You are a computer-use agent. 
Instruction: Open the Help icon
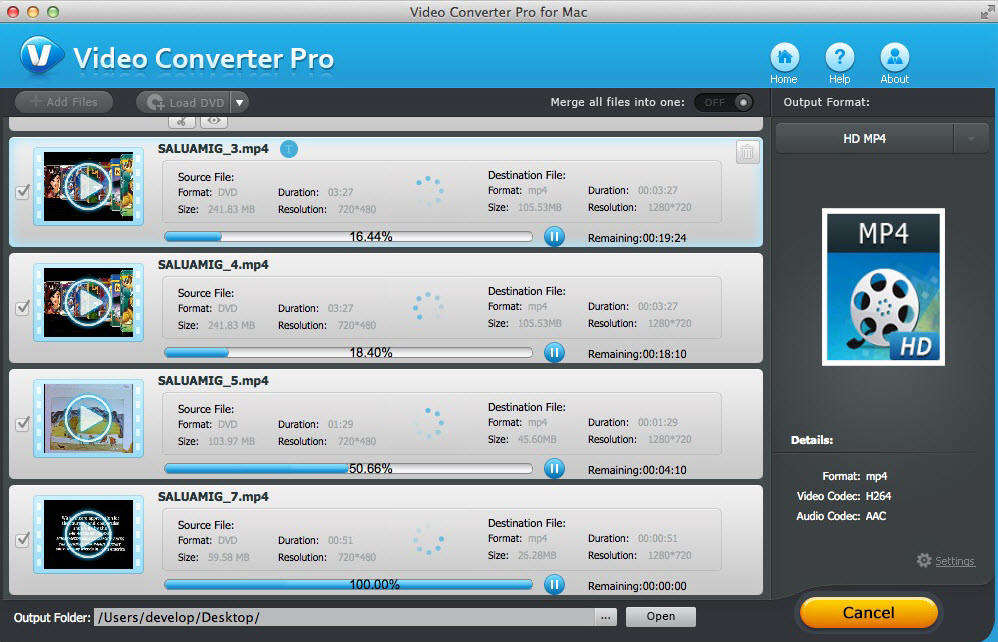coord(840,58)
